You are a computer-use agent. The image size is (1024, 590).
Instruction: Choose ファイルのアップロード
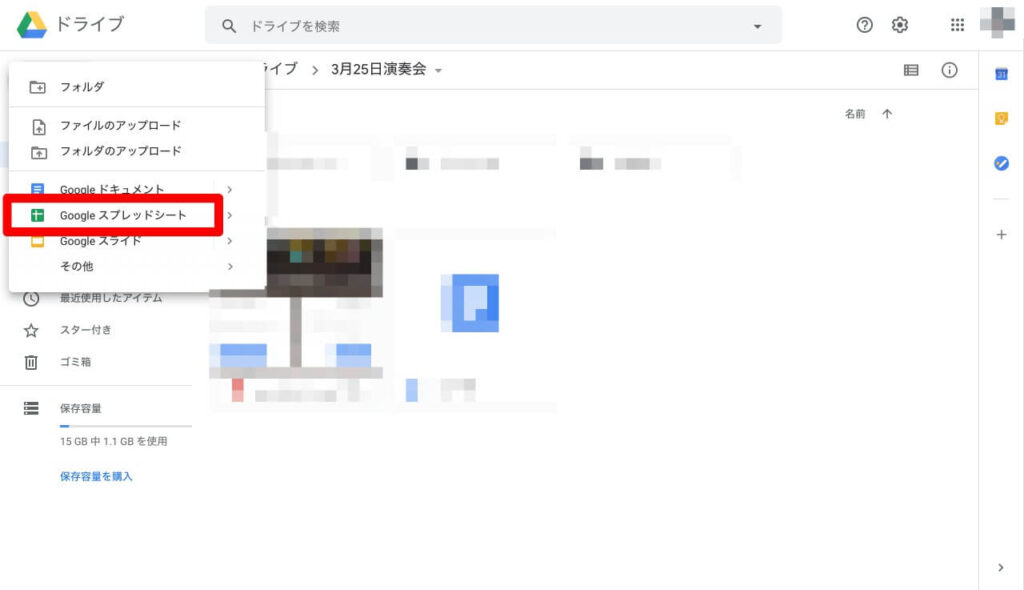136,125
